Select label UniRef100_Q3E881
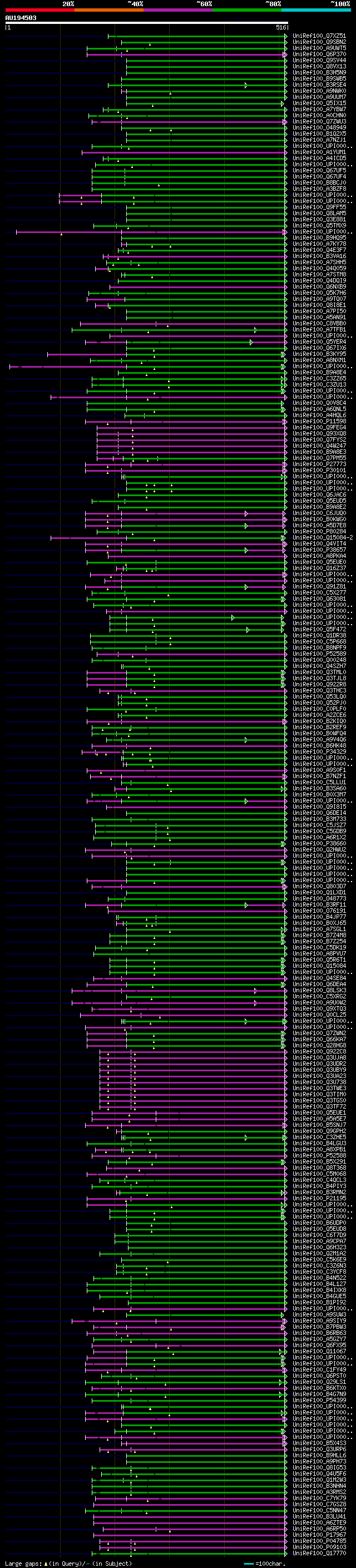356x1568 pixels. pos(319,219)
